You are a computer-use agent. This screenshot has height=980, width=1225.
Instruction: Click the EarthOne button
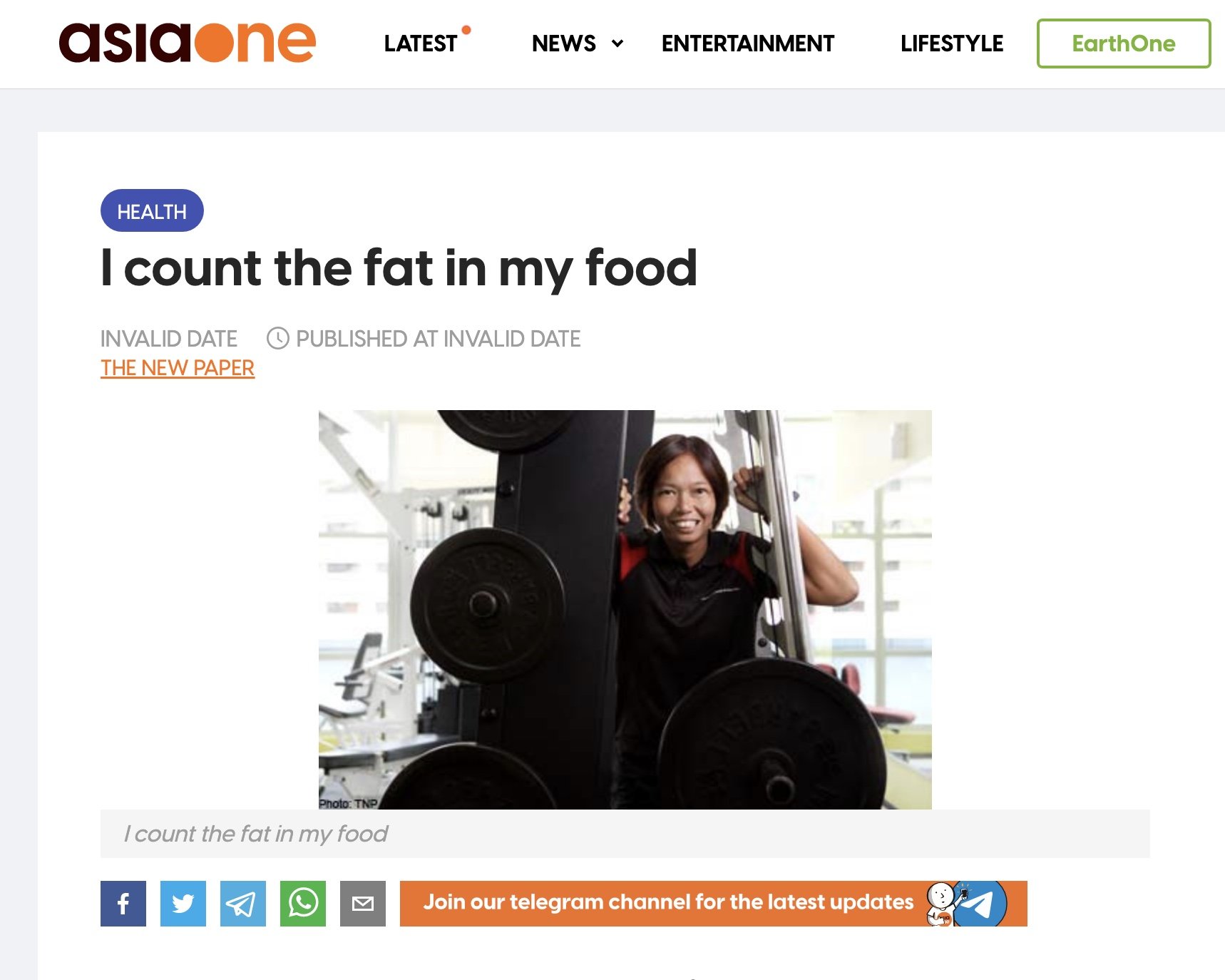pos(1124,44)
